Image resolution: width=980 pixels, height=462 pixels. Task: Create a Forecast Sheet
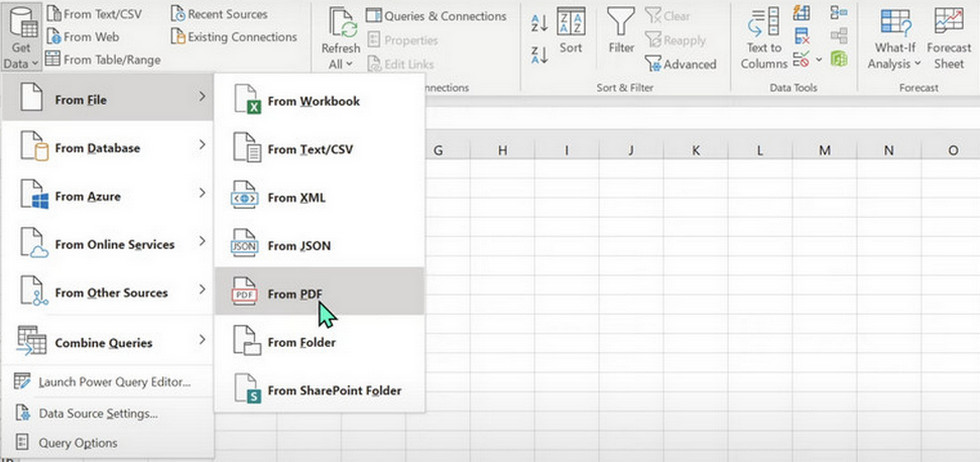point(949,39)
